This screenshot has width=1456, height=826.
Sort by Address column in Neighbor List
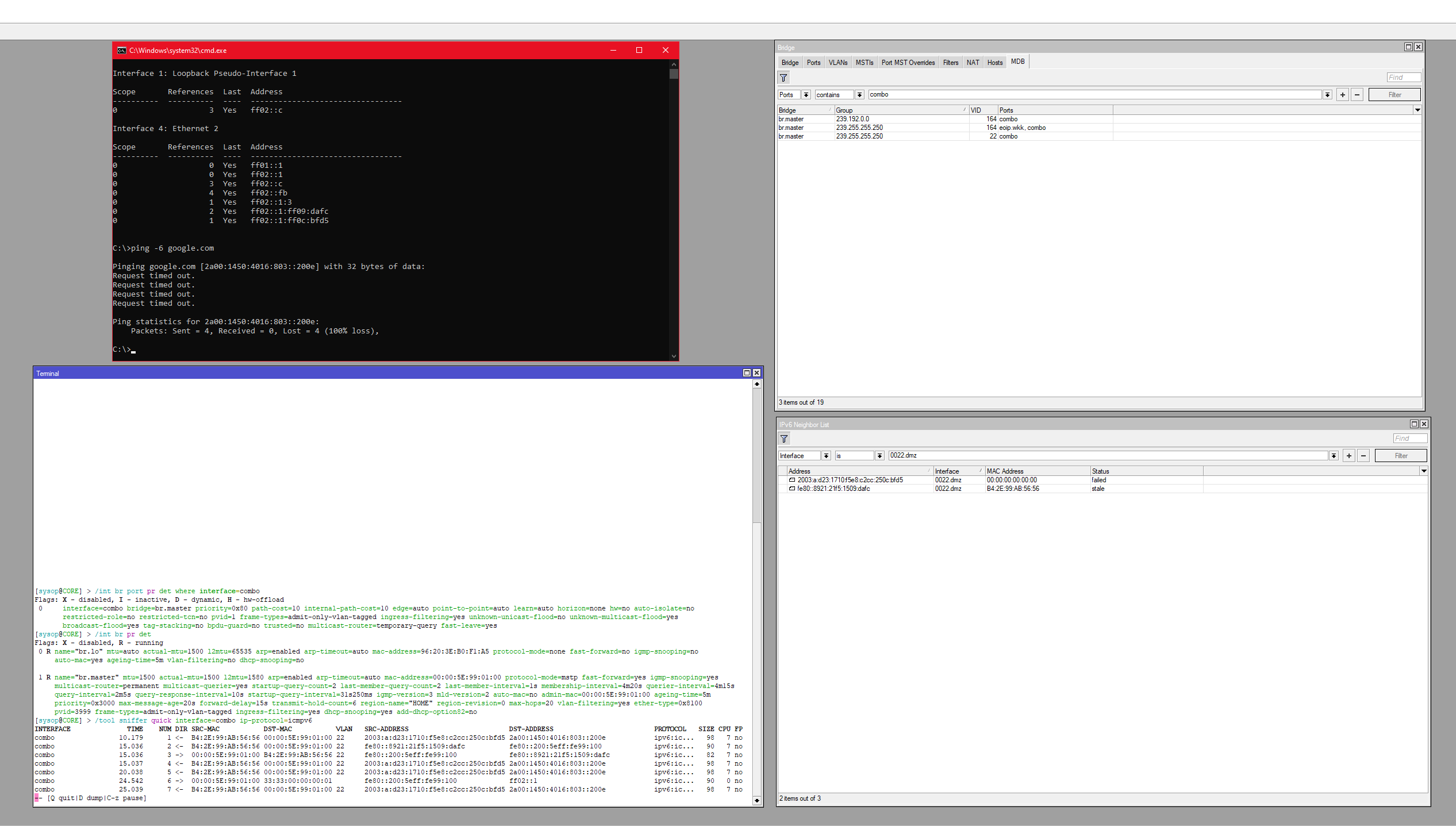859,471
